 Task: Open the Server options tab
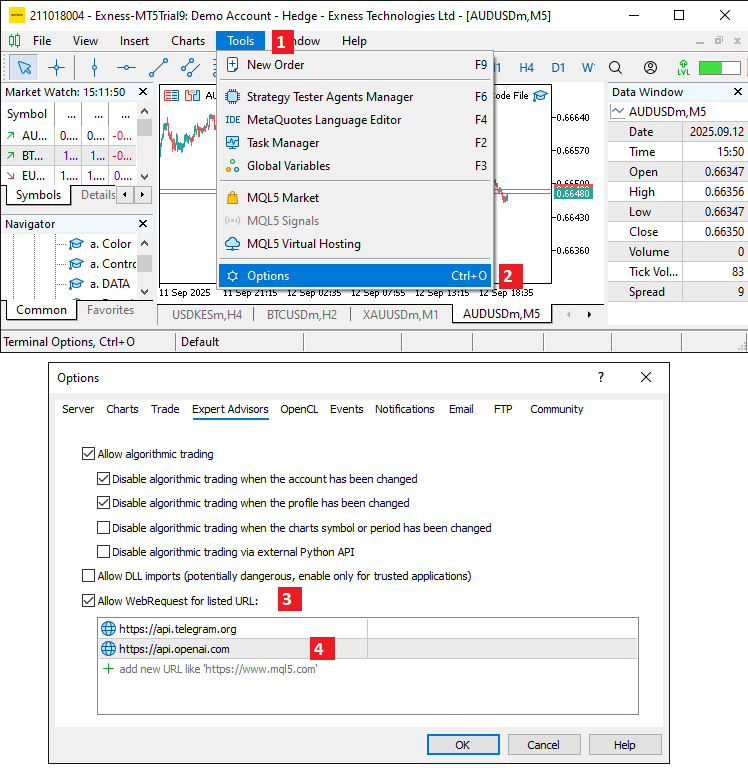[78, 409]
